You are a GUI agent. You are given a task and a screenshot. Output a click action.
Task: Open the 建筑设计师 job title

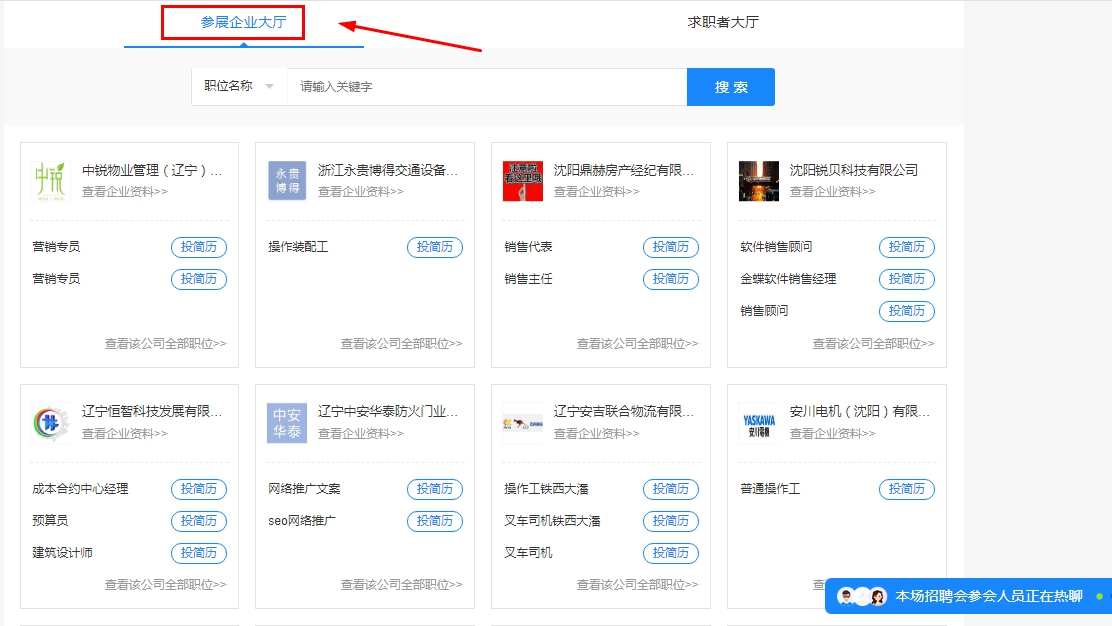[62, 553]
